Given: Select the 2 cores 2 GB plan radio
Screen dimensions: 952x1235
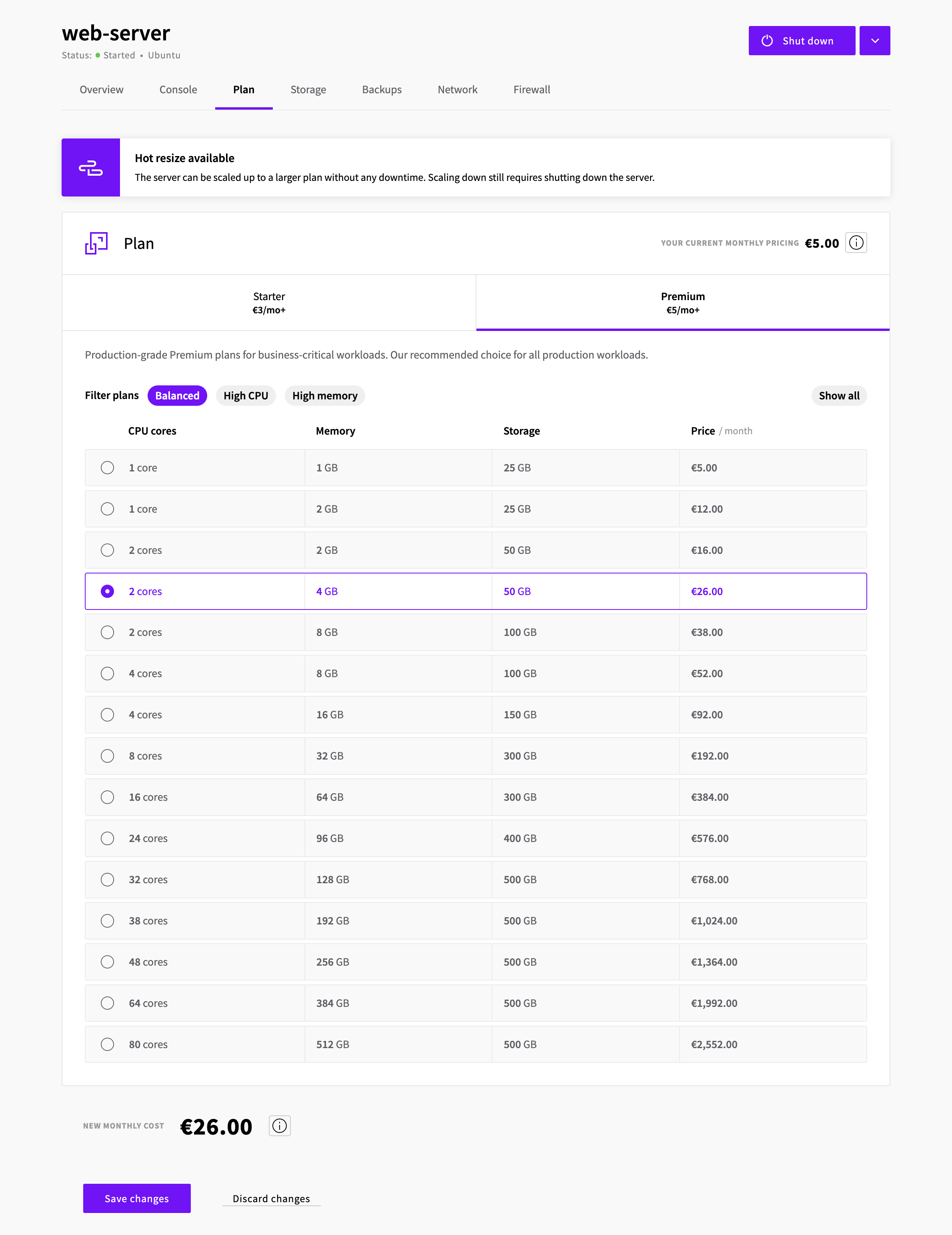Looking at the screenshot, I should 108,550.
